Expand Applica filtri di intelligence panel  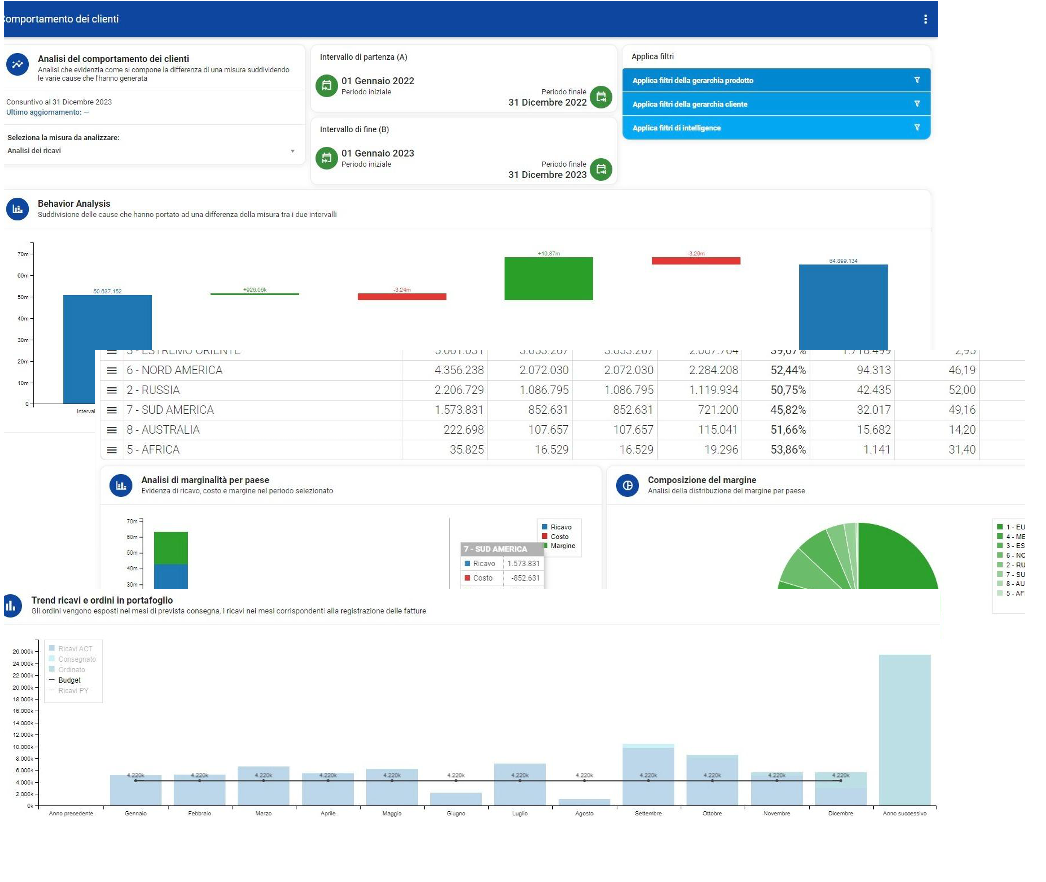[x=776, y=127]
